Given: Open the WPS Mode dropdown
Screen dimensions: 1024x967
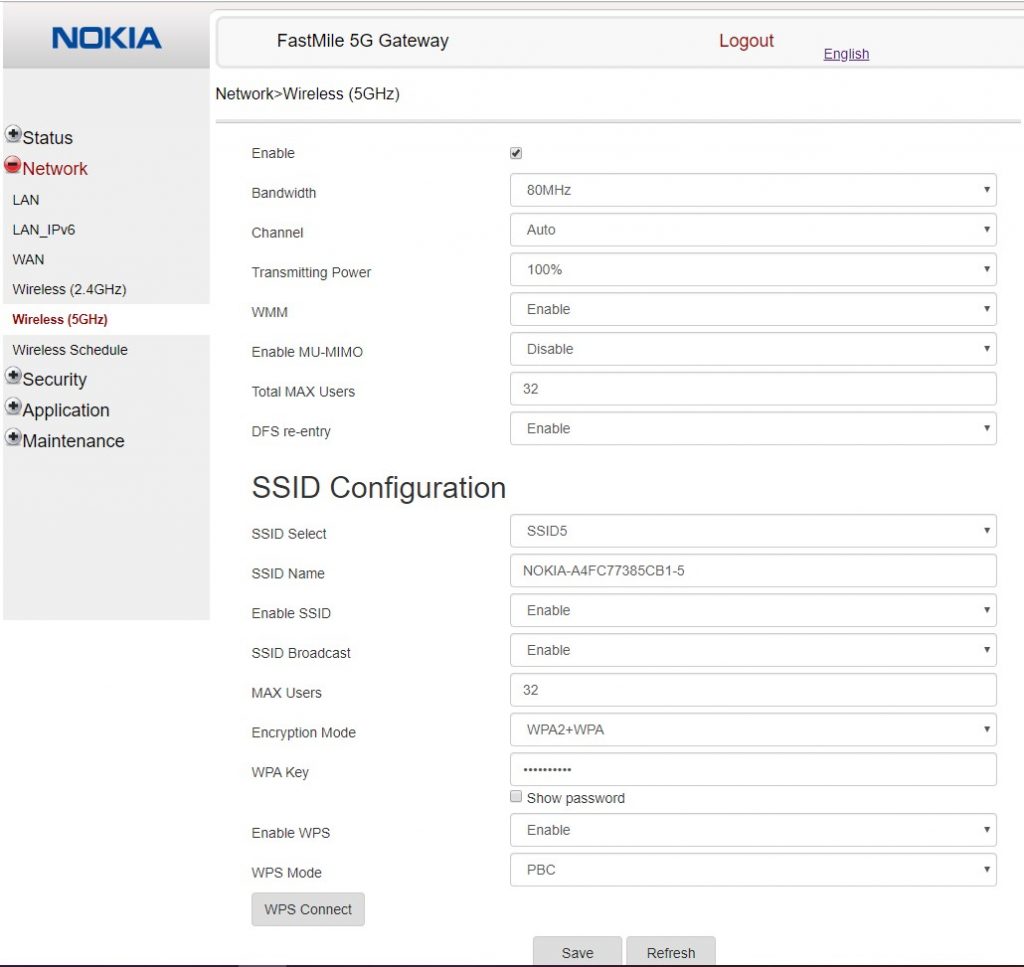Looking at the screenshot, I should [x=753, y=869].
